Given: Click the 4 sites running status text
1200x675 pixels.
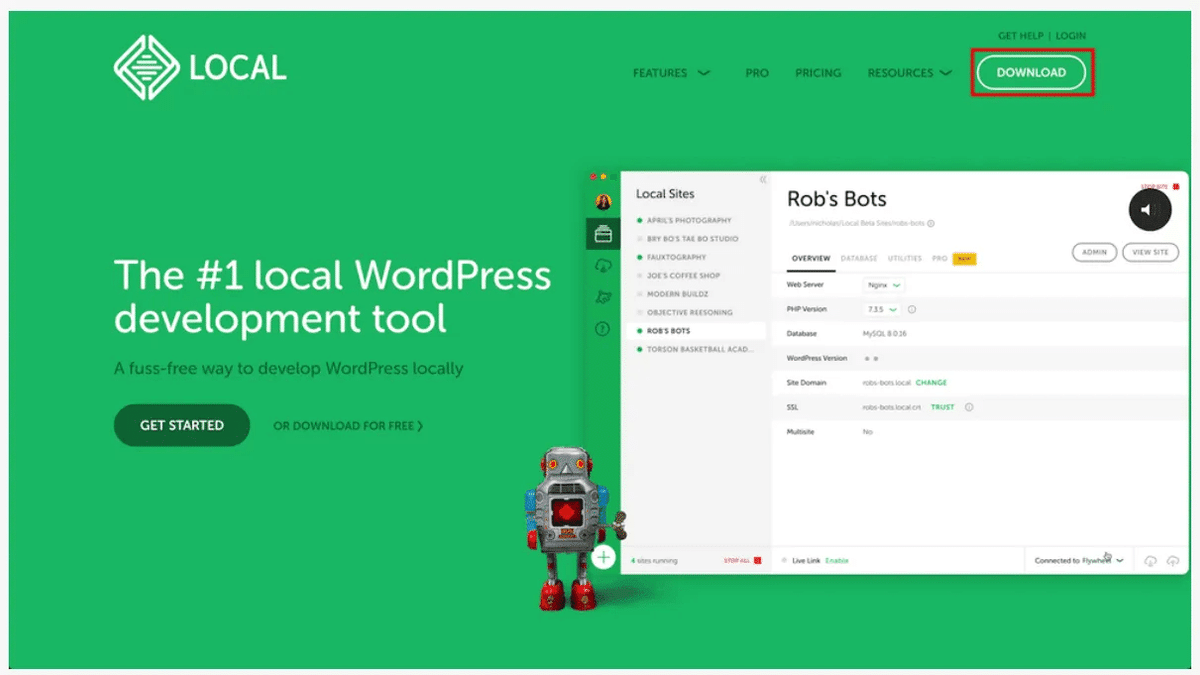Looking at the screenshot, I should [654, 561].
